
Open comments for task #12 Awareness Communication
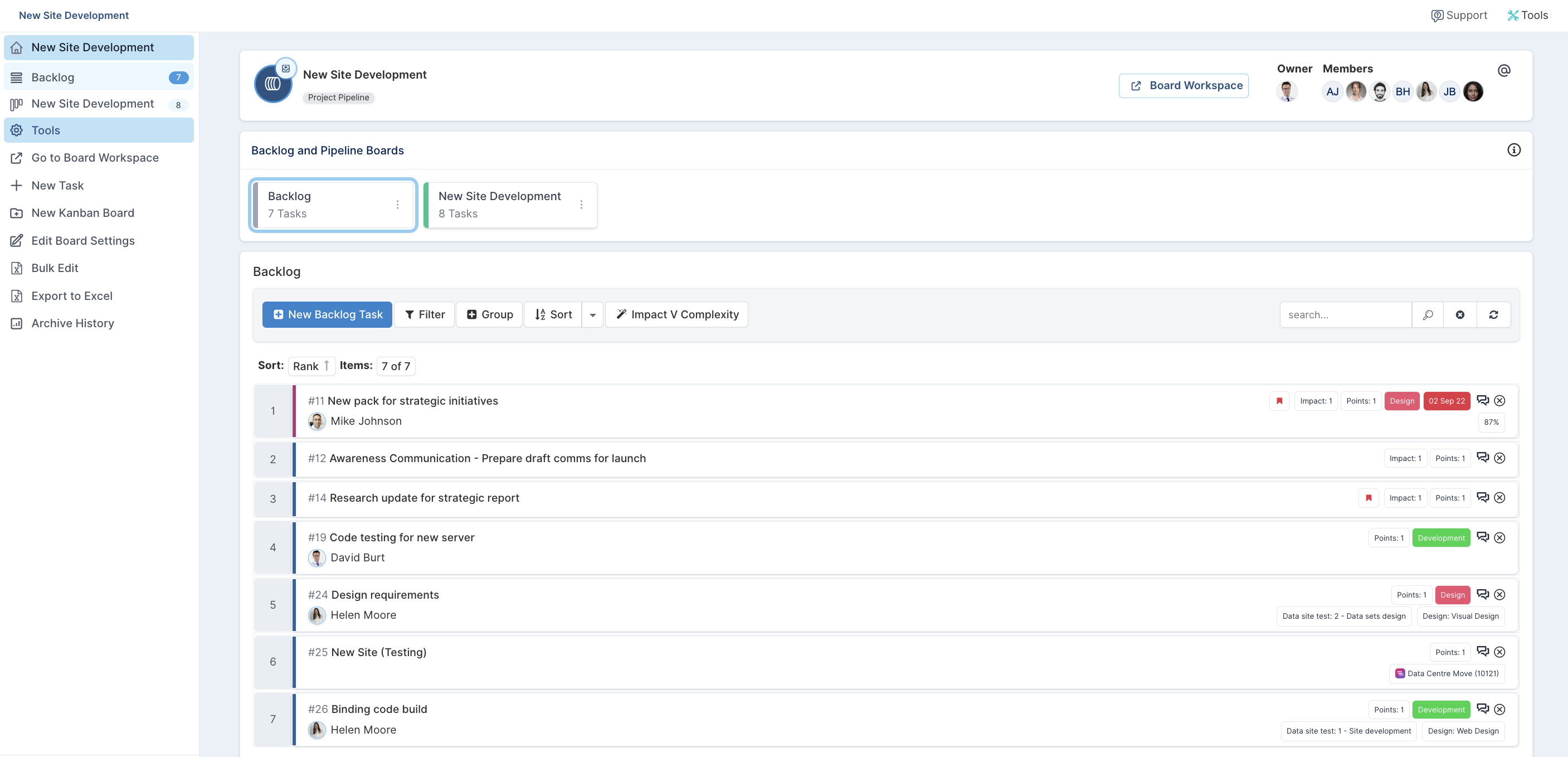pos(1482,457)
